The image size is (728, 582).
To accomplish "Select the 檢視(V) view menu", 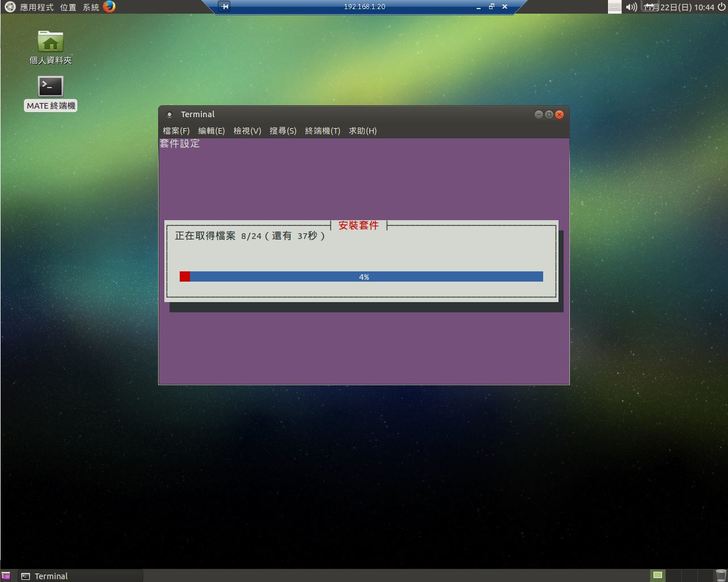I will point(247,131).
